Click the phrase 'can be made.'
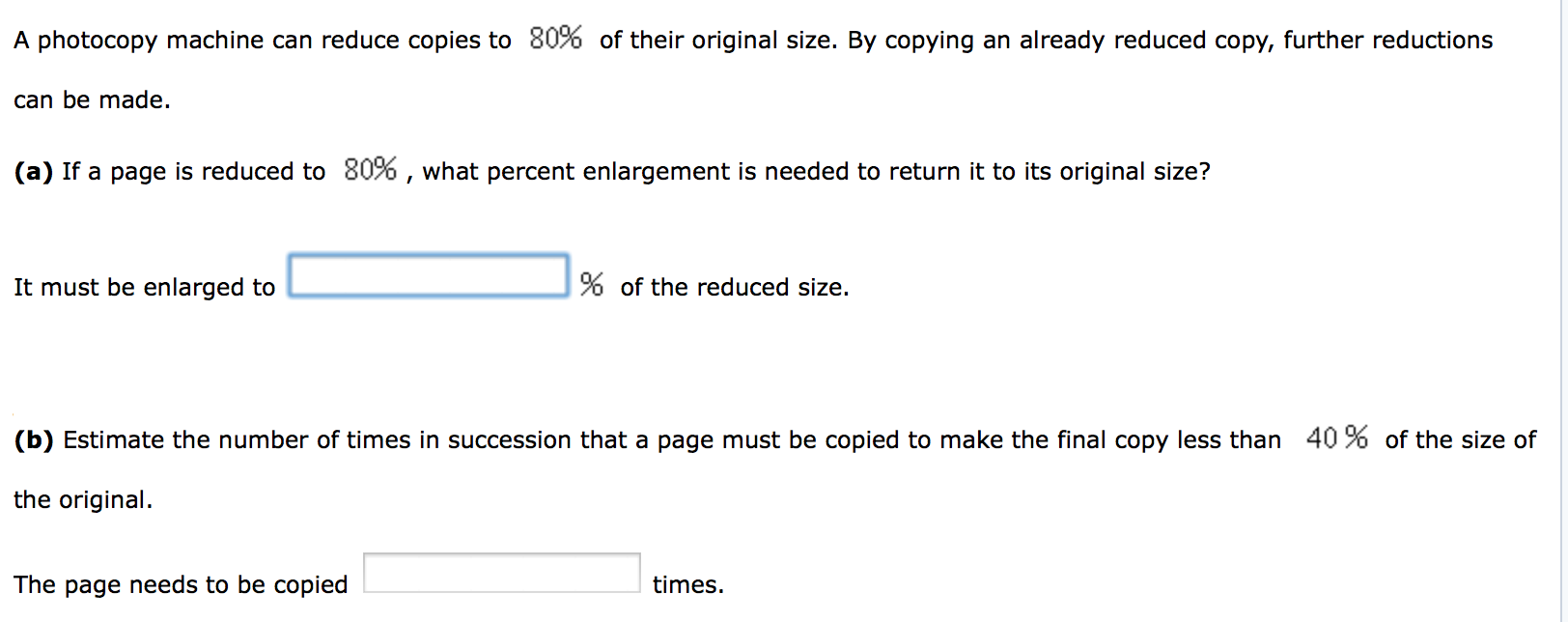Image resolution: width=1568 pixels, height=622 pixels. coord(92,99)
